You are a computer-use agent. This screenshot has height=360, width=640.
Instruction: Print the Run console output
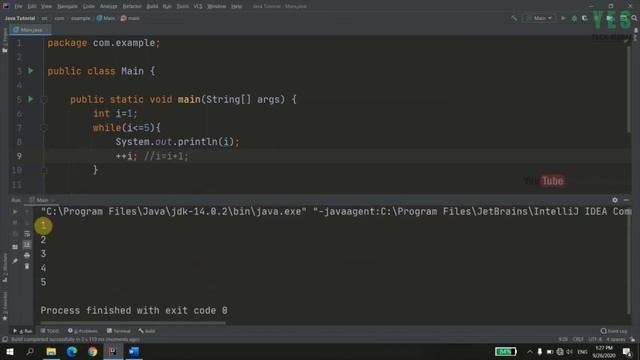click(x=27, y=256)
